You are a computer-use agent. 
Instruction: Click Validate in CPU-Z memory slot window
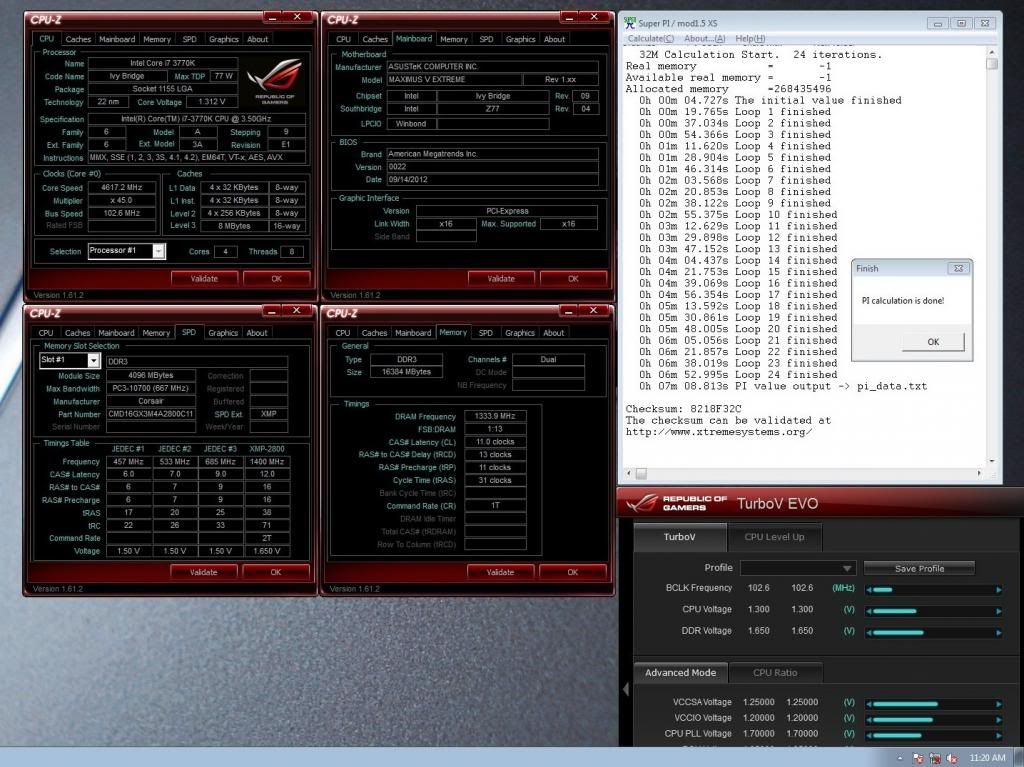tap(203, 572)
